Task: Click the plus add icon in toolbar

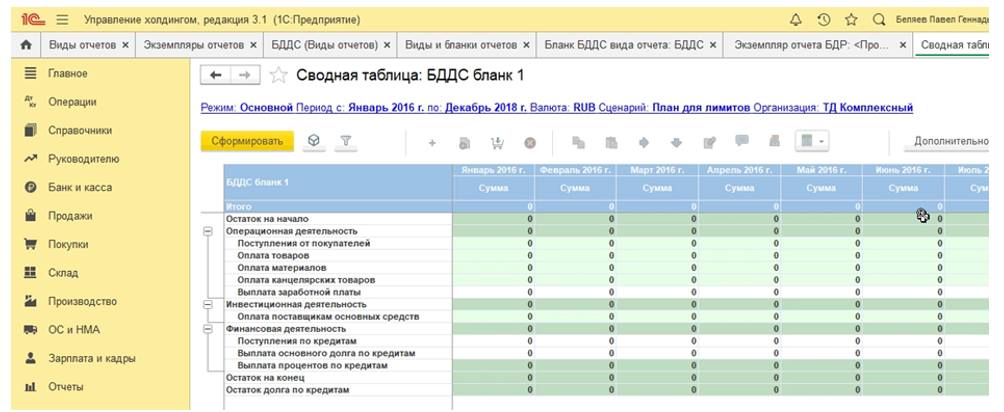Action: (432, 143)
